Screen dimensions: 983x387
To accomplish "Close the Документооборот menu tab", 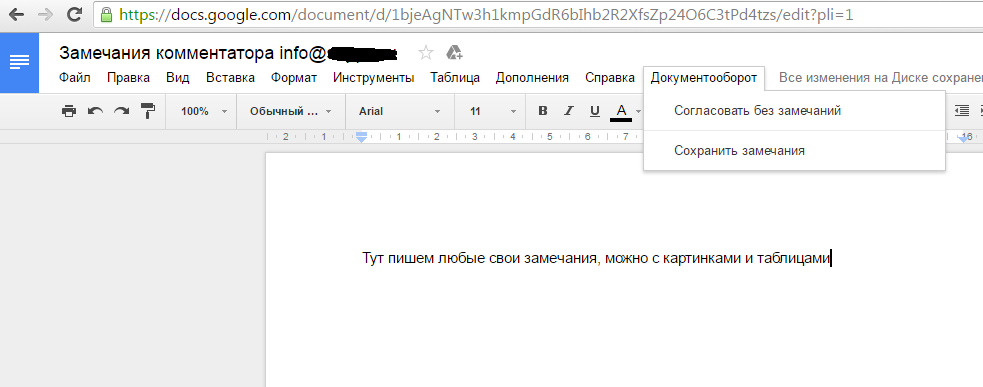I will click(704, 78).
